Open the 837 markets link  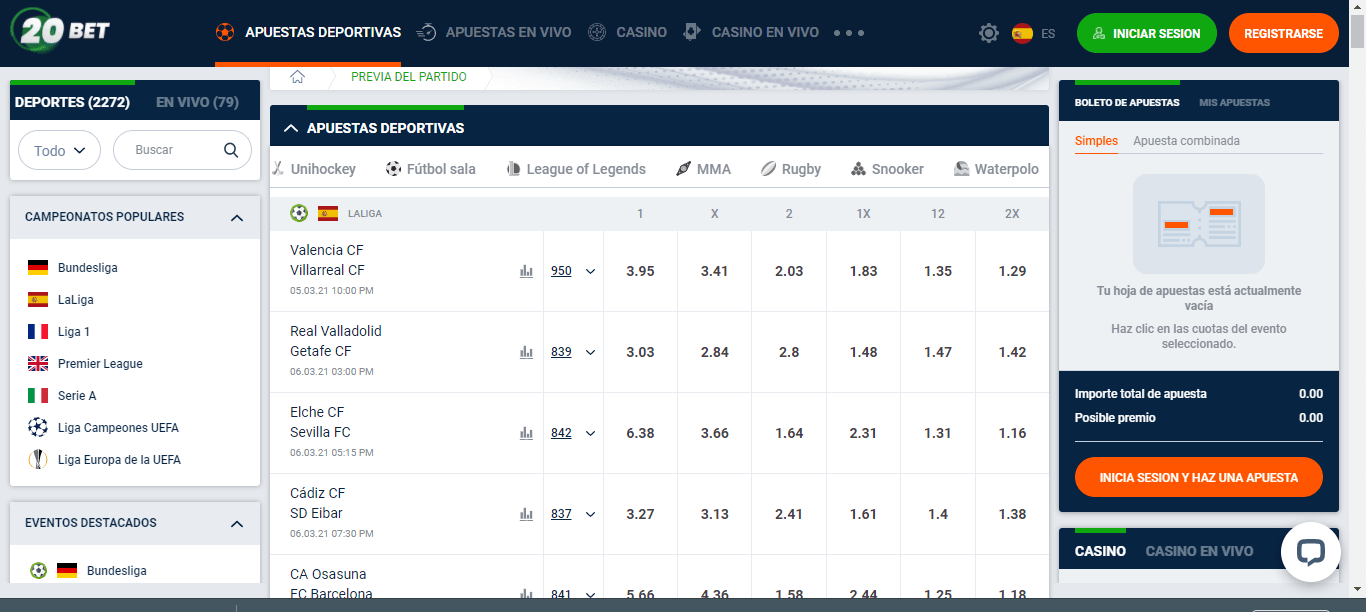coord(561,514)
